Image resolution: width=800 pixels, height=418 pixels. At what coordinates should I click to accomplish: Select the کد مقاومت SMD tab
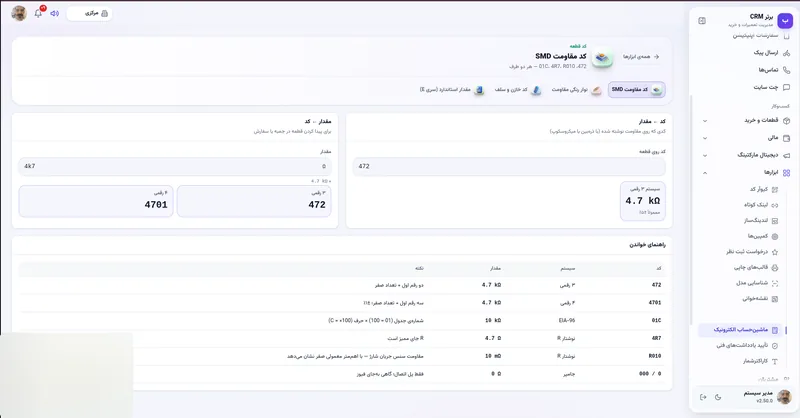(x=636, y=90)
